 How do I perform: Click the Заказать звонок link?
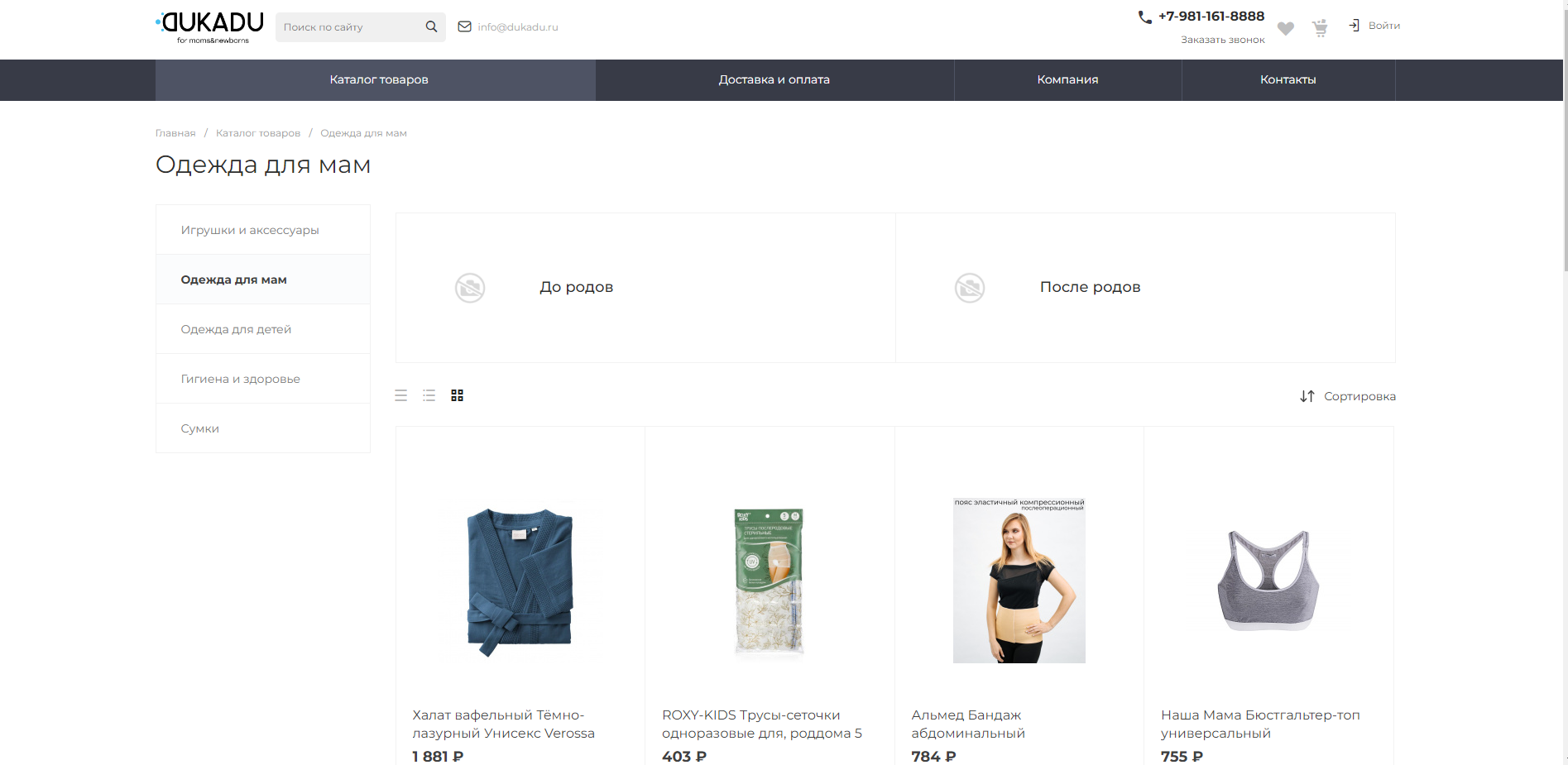click(1222, 40)
